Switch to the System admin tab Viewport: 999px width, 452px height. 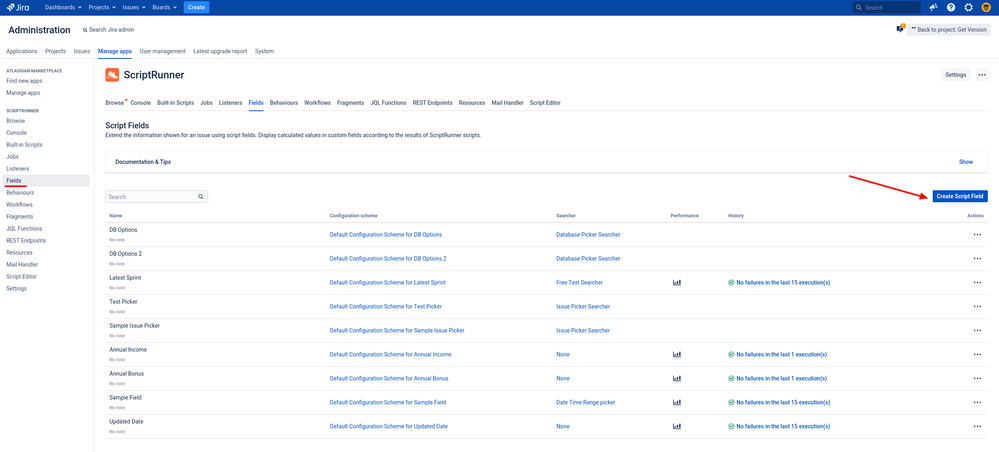(x=264, y=51)
